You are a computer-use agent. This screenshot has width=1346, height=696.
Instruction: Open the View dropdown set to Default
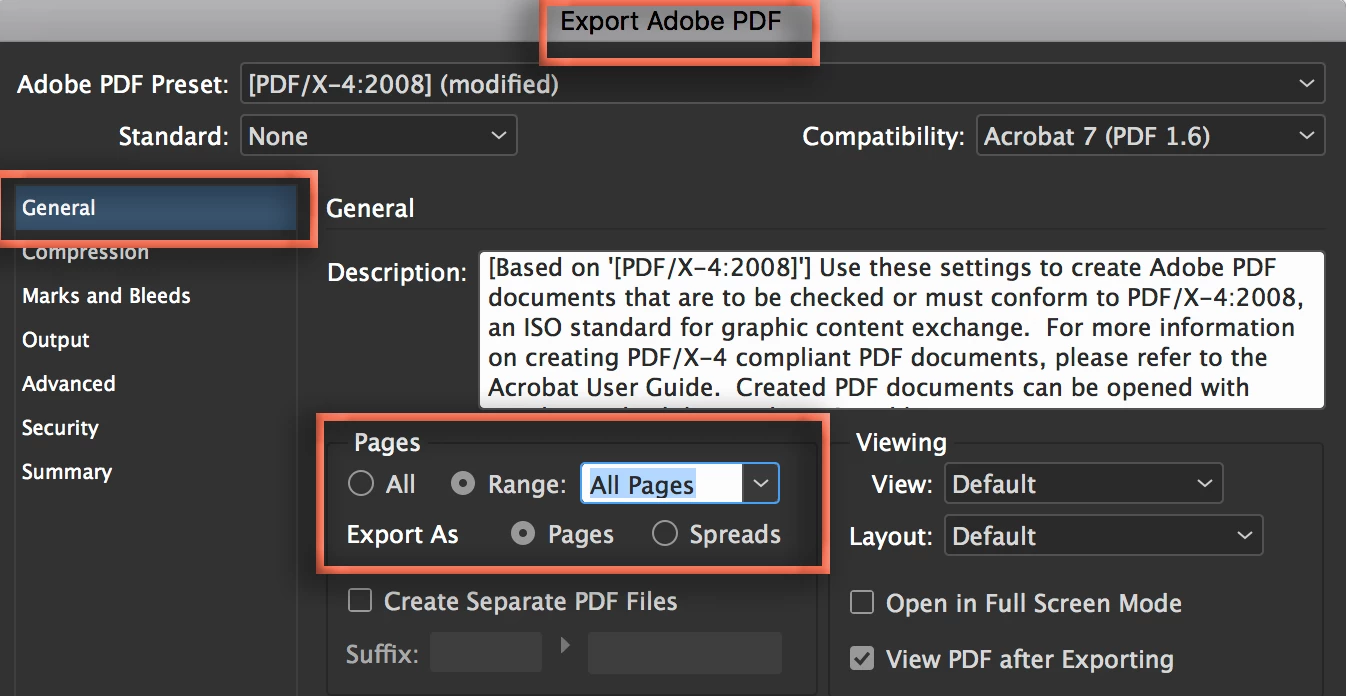[x=1083, y=484]
